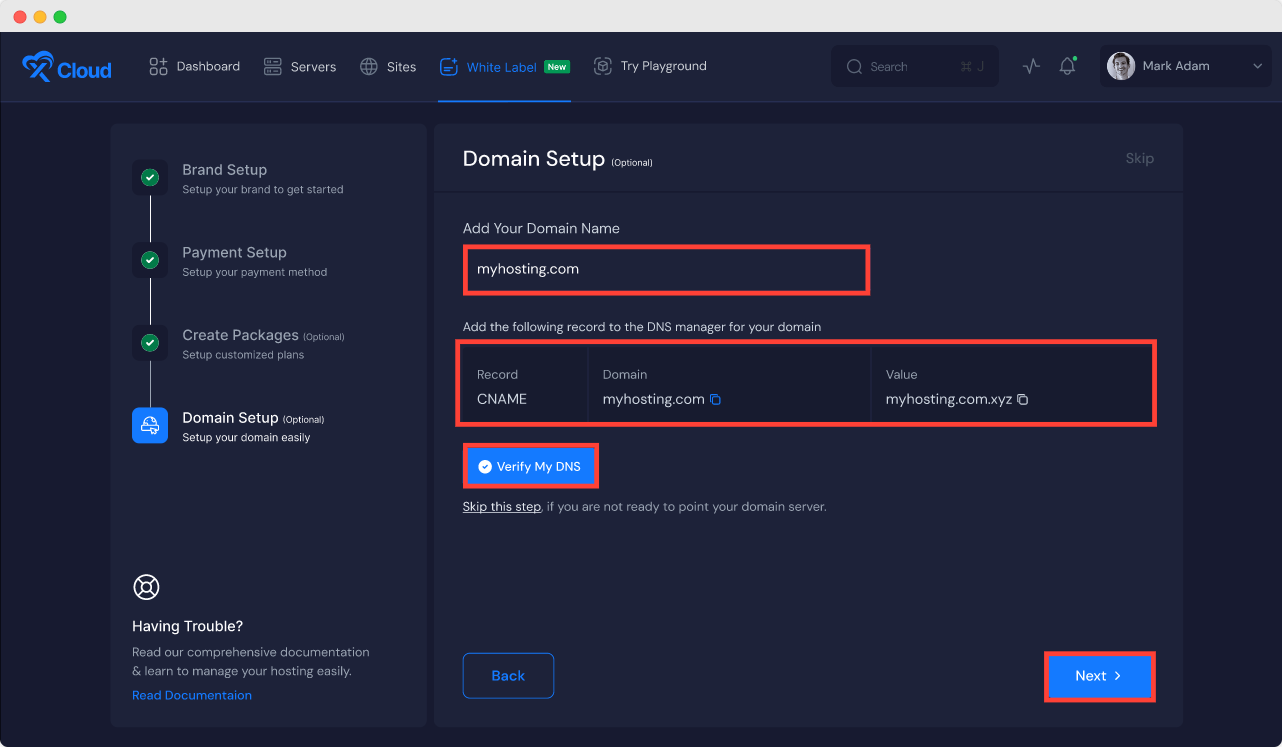Open the Read Documentation link
This screenshot has height=747, width=1282.
(192, 695)
